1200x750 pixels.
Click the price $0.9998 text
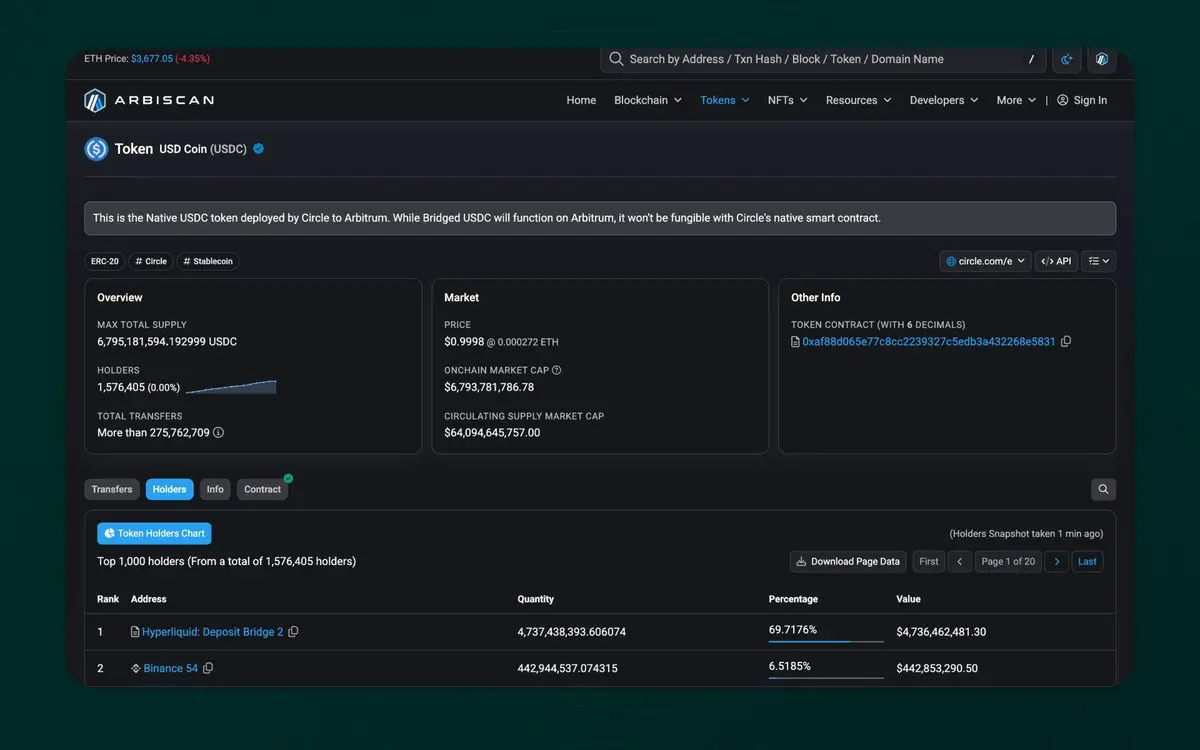[x=464, y=342]
